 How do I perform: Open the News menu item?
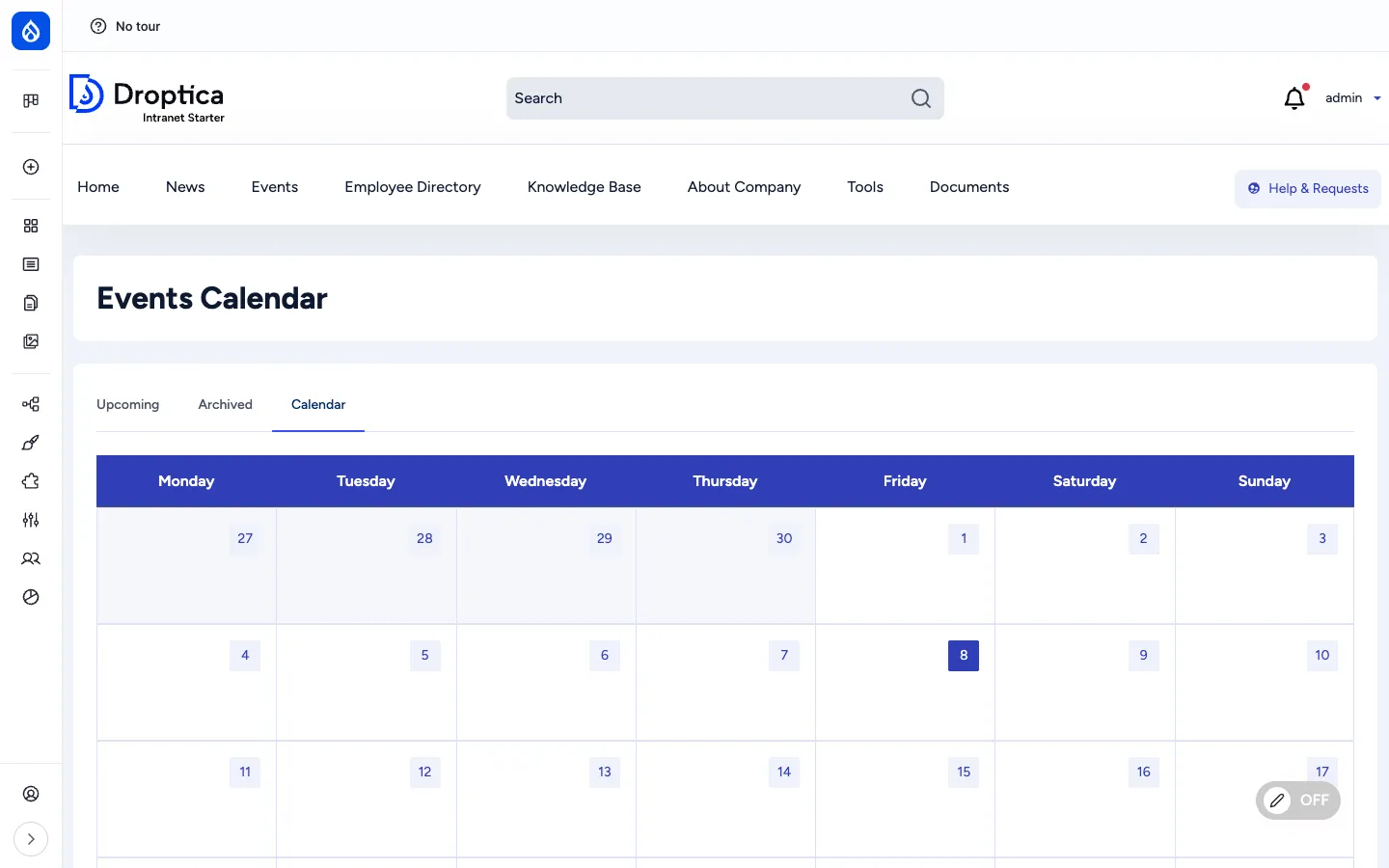pyautogui.click(x=185, y=187)
